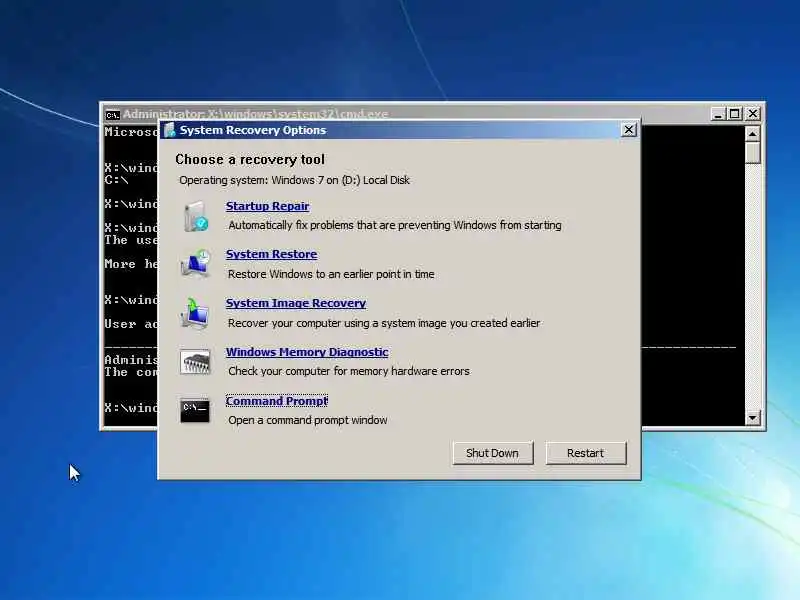Image resolution: width=800 pixels, height=600 pixels.
Task: Click the cmd window scrollbar thumb
Action: click(x=753, y=153)
